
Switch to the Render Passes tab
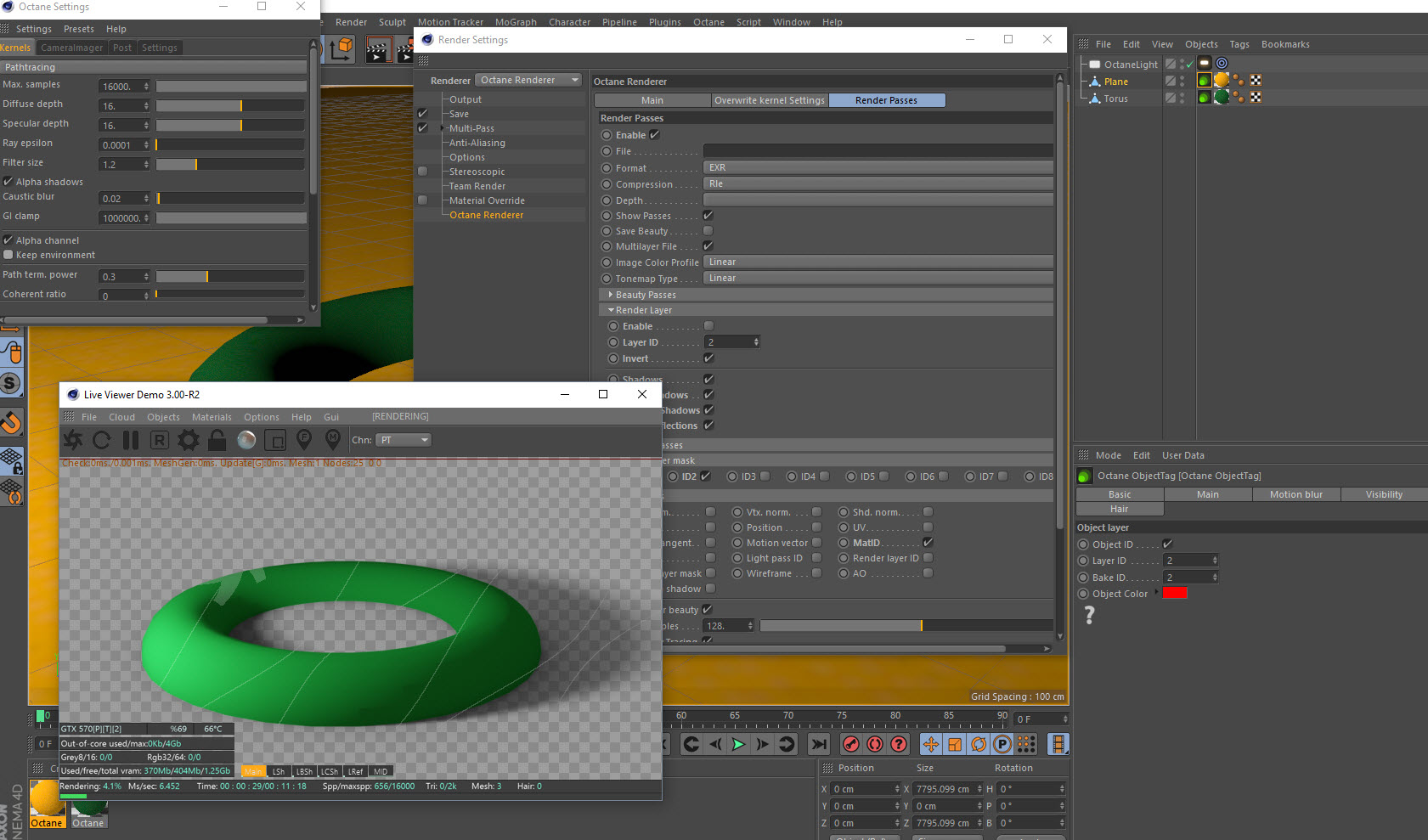point(886,100)
